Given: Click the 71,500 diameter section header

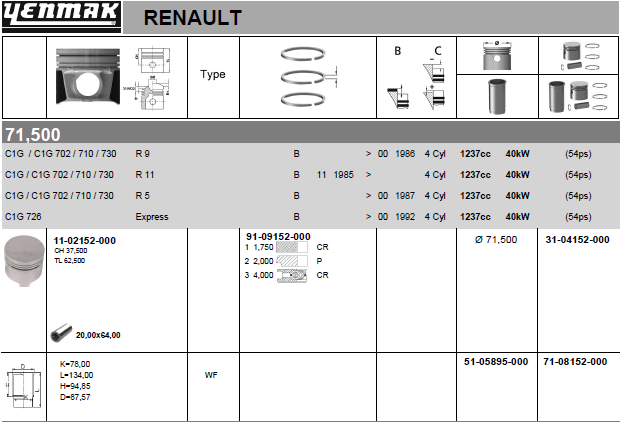Looking at the screenshot, I should 33,134.
